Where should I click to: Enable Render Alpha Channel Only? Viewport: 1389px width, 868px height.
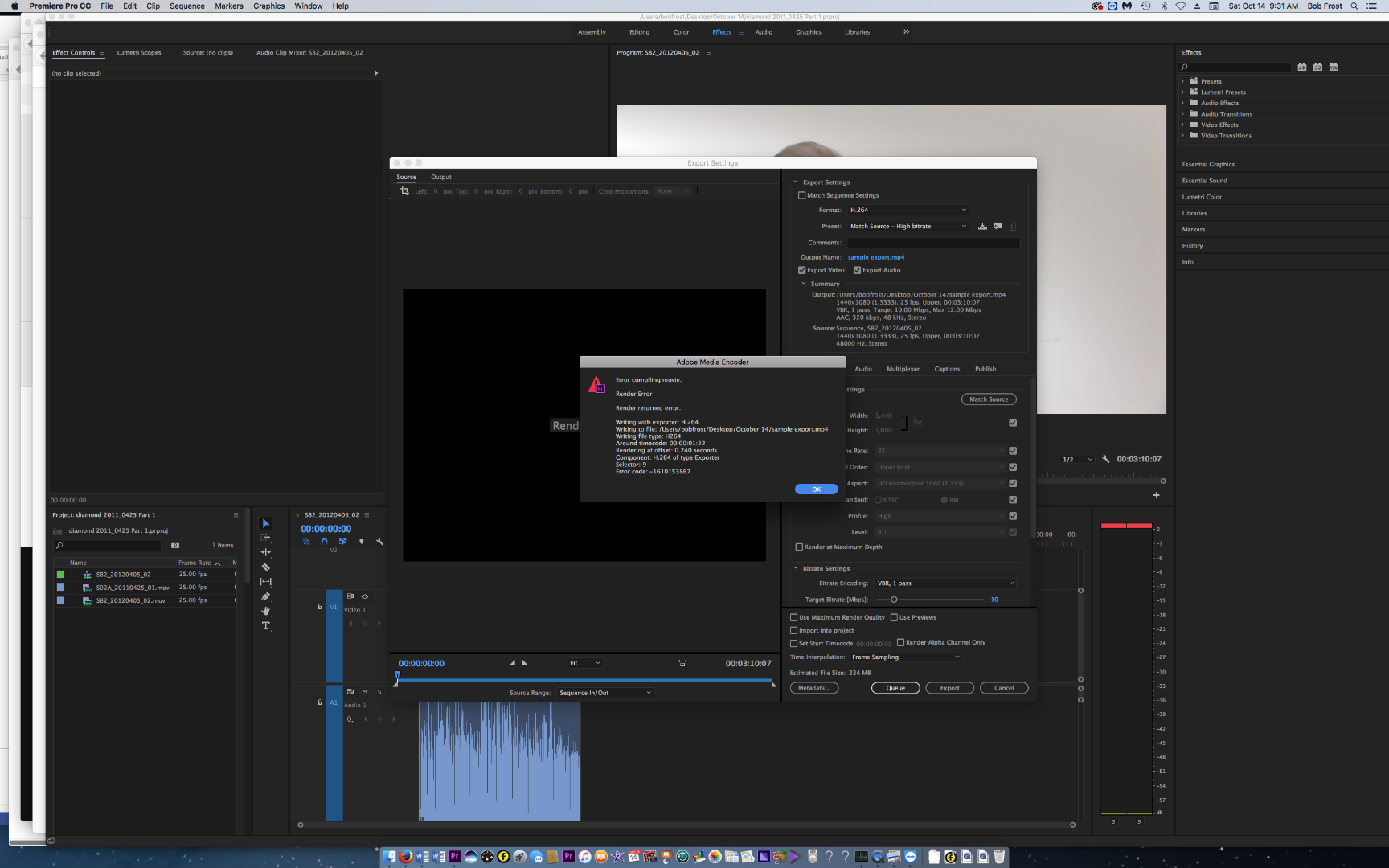click(901, 642)
